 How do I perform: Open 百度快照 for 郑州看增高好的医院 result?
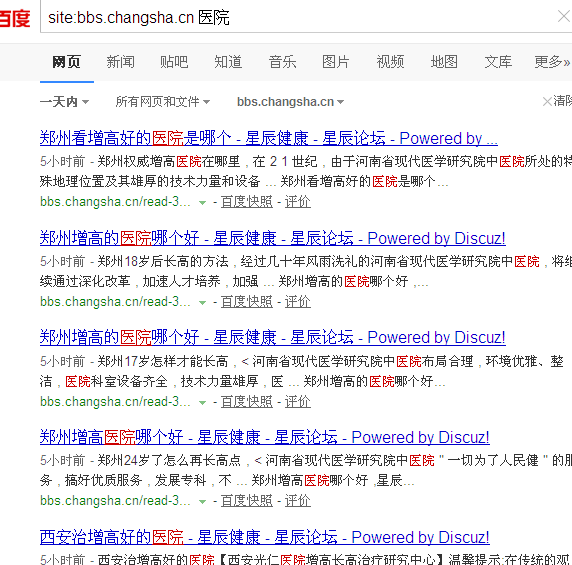[x=247, y=202]
